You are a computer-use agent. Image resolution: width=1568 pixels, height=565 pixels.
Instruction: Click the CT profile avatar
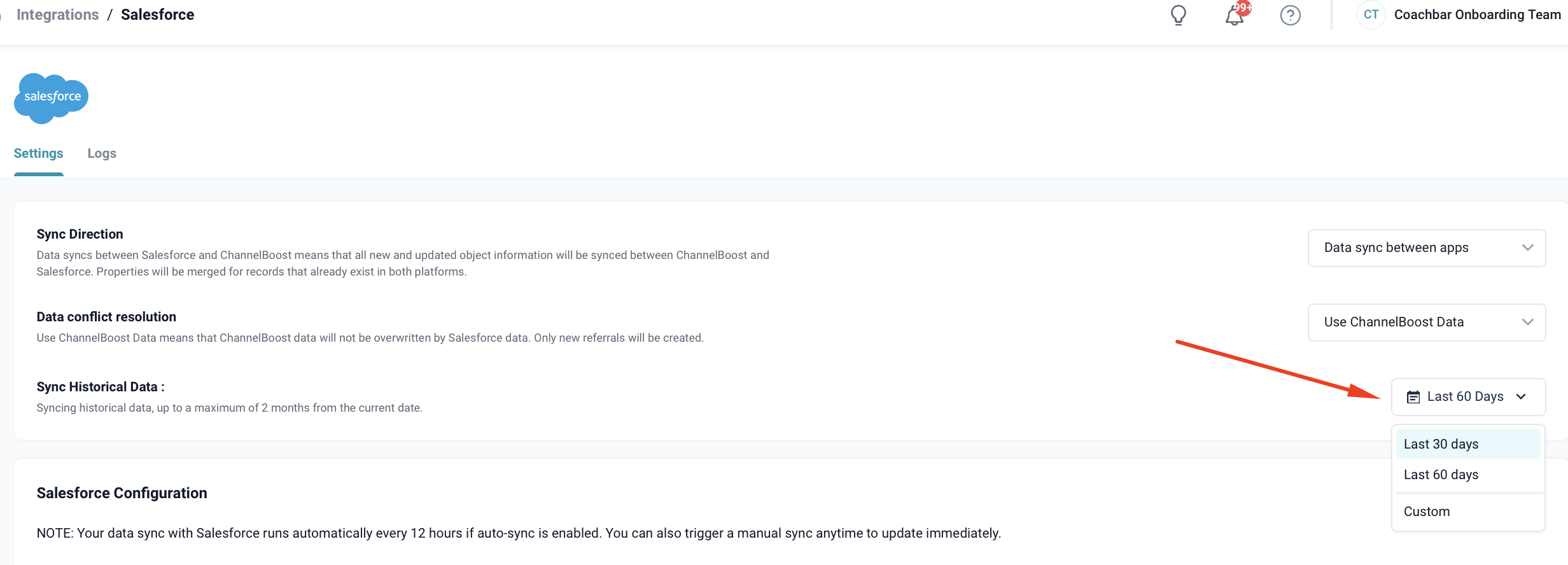point(1371,15)
